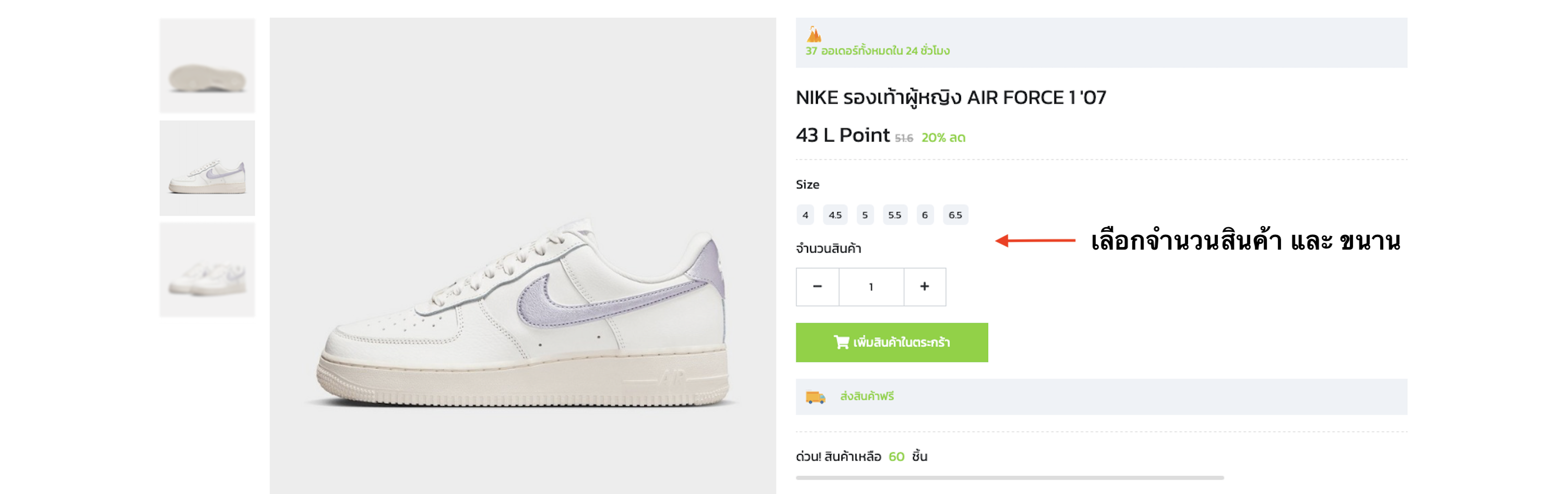Click the remaining stock progress bar
The height and width of the screenshot is (494, 1568).
pyautogui.click(x=1009, y=478)
